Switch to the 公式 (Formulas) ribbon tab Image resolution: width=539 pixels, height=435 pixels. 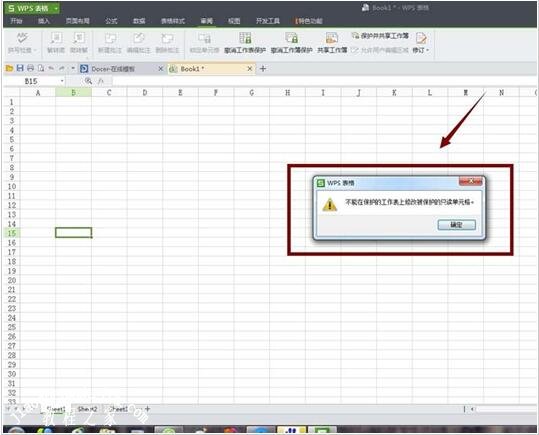pyautogui.click(x=111, y=21)
